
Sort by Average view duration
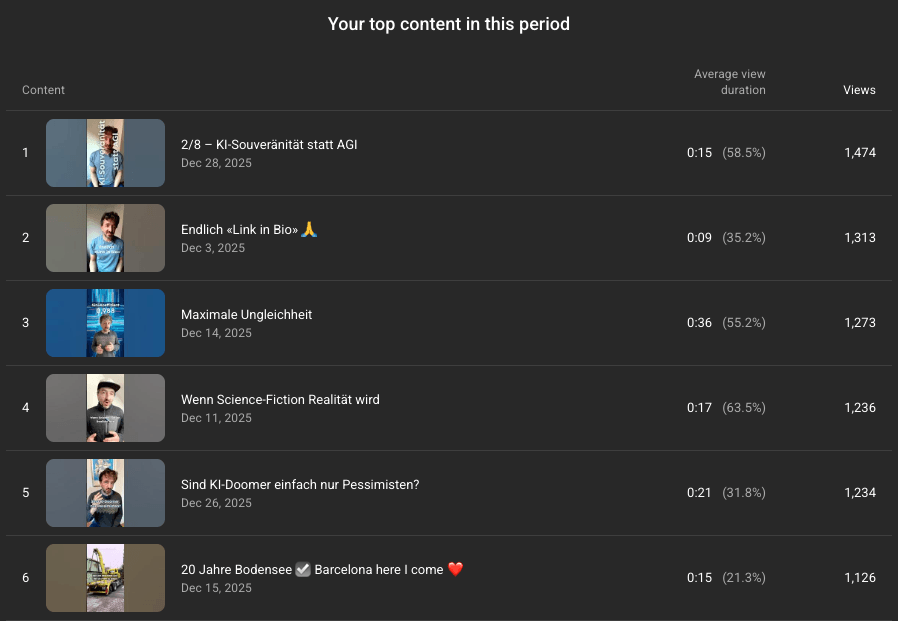click(730, 81)
